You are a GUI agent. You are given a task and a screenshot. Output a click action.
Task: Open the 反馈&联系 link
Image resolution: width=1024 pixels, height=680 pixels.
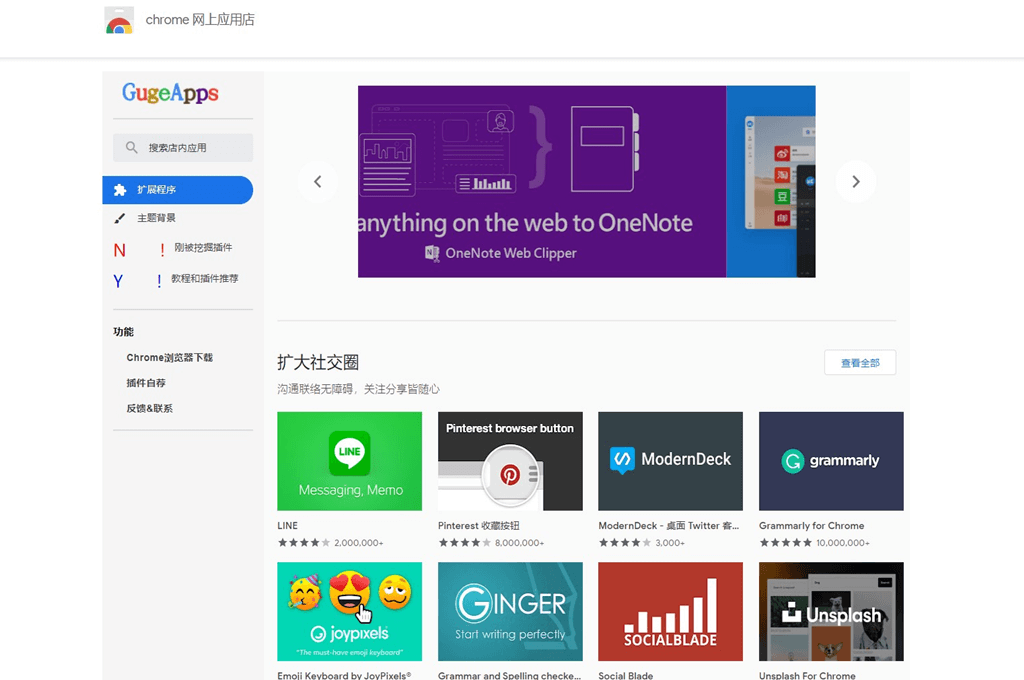tap(150, 408)
